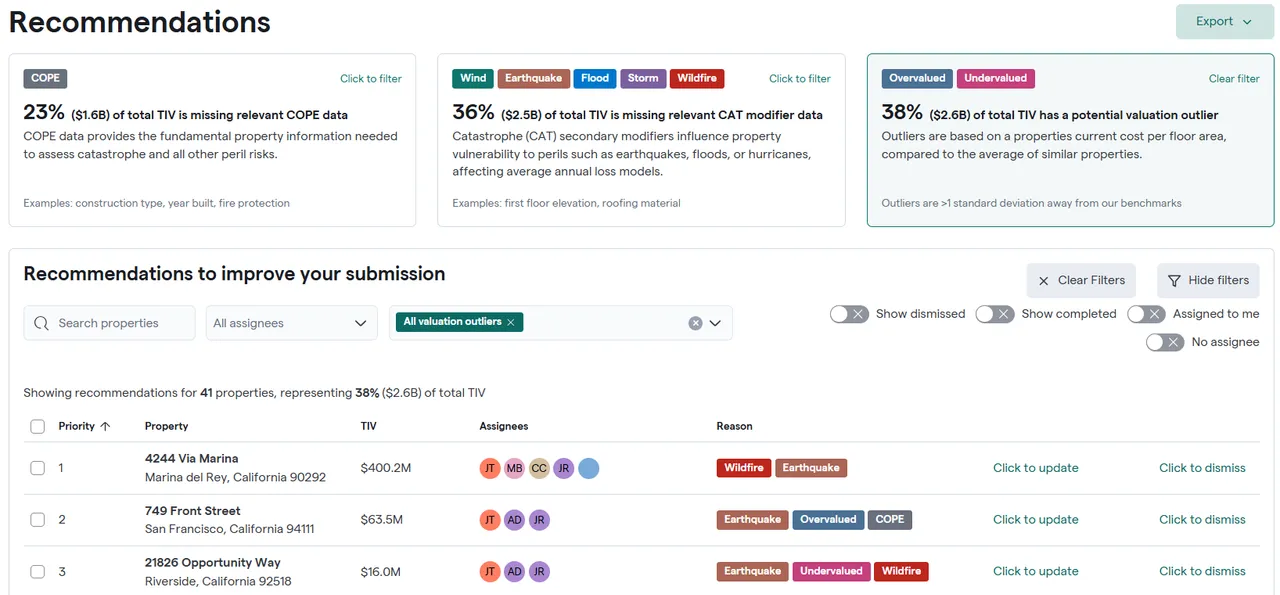Viewport: 1280px width, 595px height.
Task: Click the search magnifier icon
Action: (41, 323)
